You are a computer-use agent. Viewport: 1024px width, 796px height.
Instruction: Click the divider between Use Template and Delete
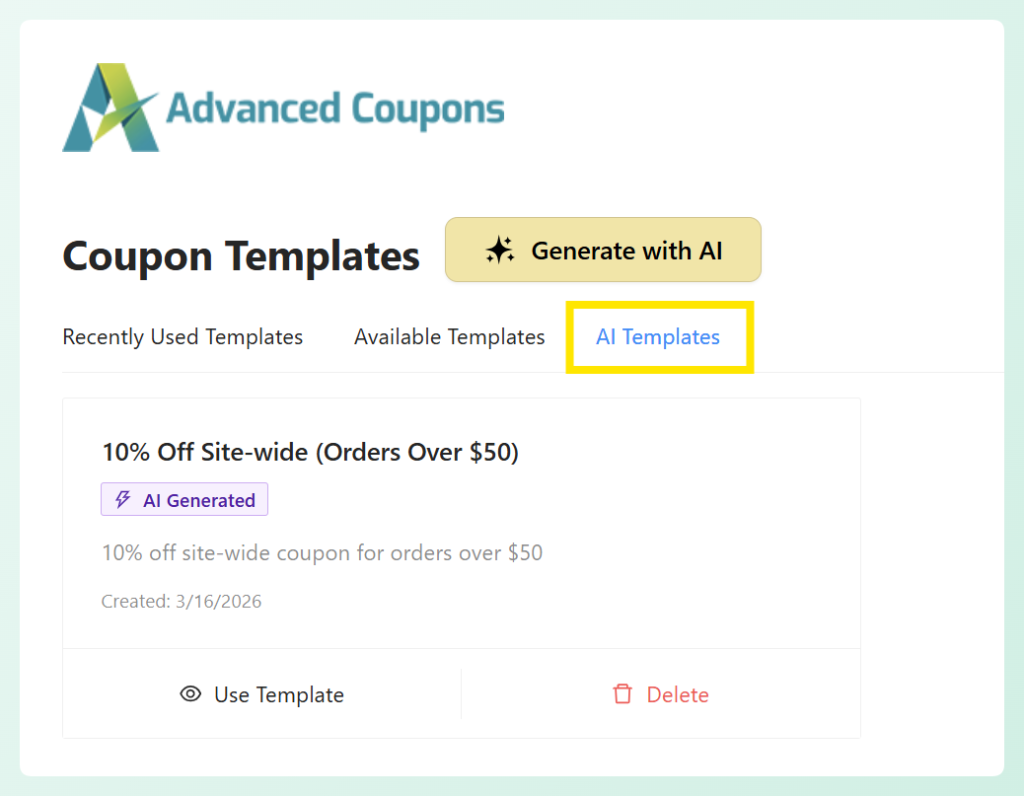(461, 694)
